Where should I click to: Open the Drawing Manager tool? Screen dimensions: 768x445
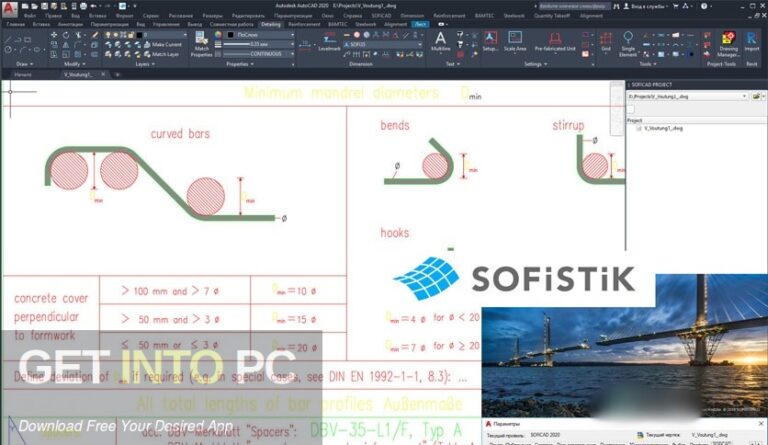[x=728, y=44]
